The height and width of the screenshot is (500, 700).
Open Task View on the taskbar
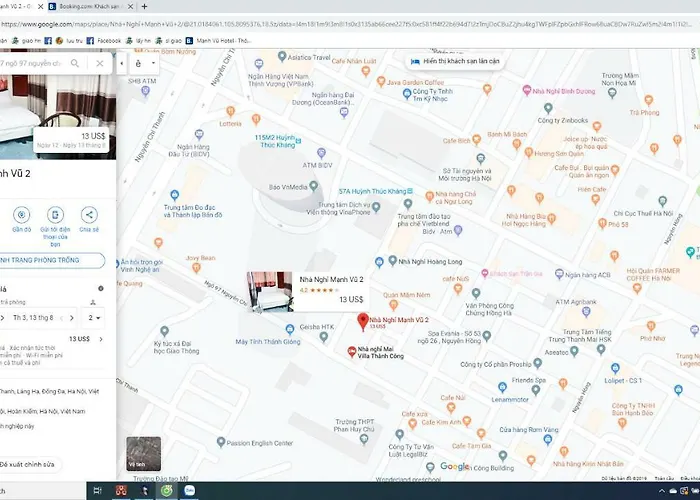point(97,491)
